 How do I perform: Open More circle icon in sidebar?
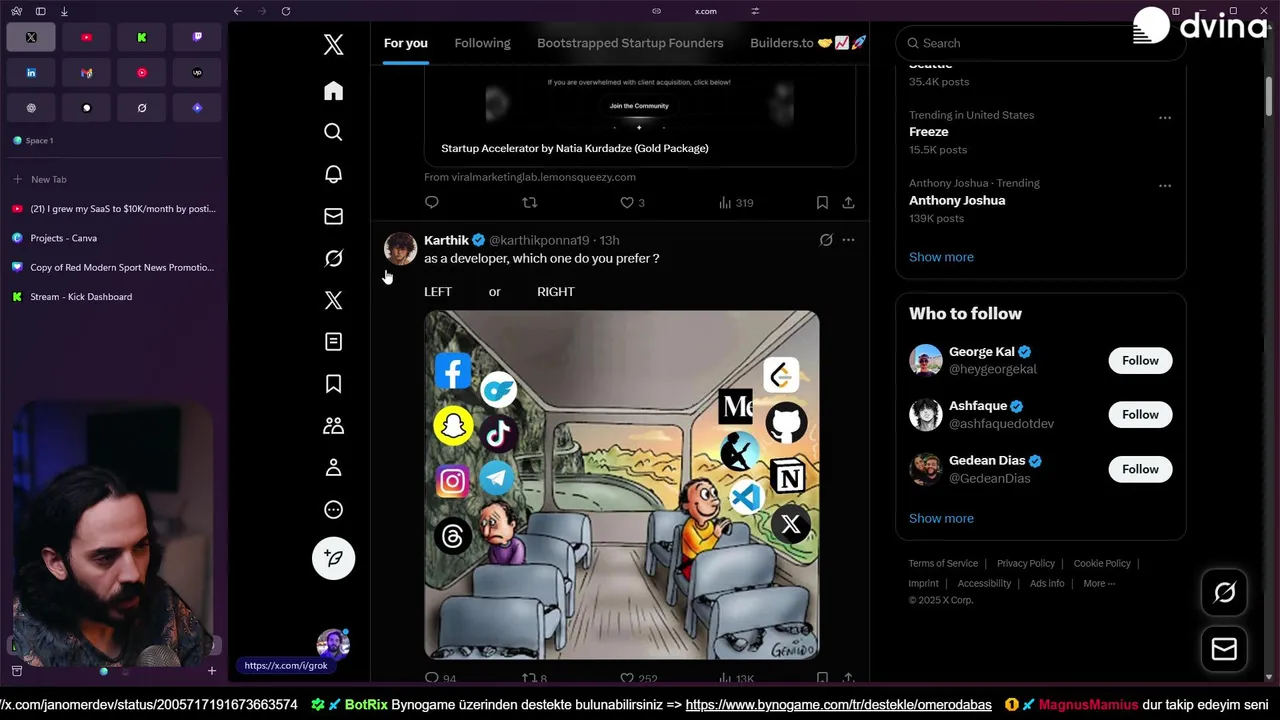(334, 510)
